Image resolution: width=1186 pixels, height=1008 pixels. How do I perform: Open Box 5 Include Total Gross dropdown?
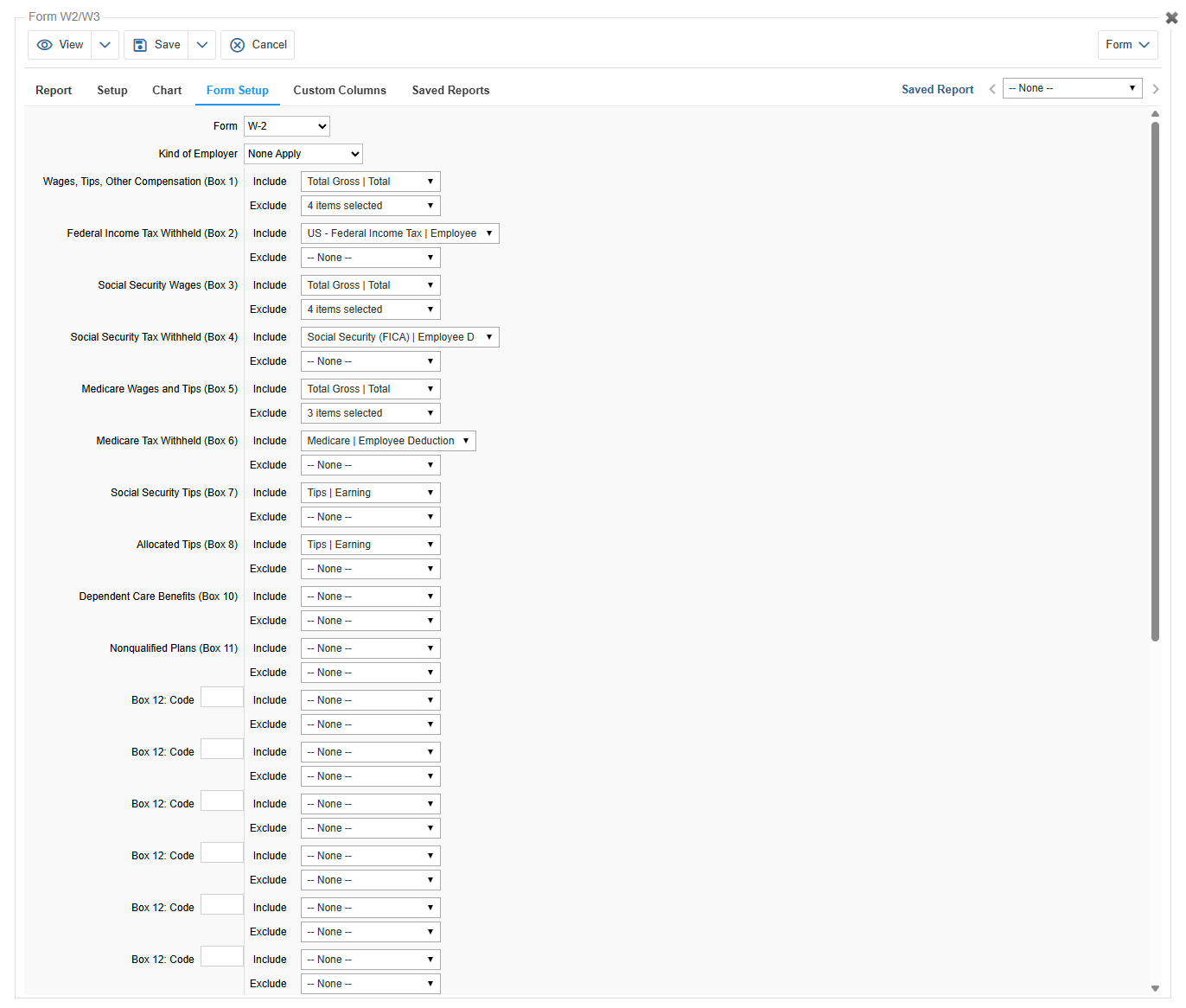click(x=371, y=389)
